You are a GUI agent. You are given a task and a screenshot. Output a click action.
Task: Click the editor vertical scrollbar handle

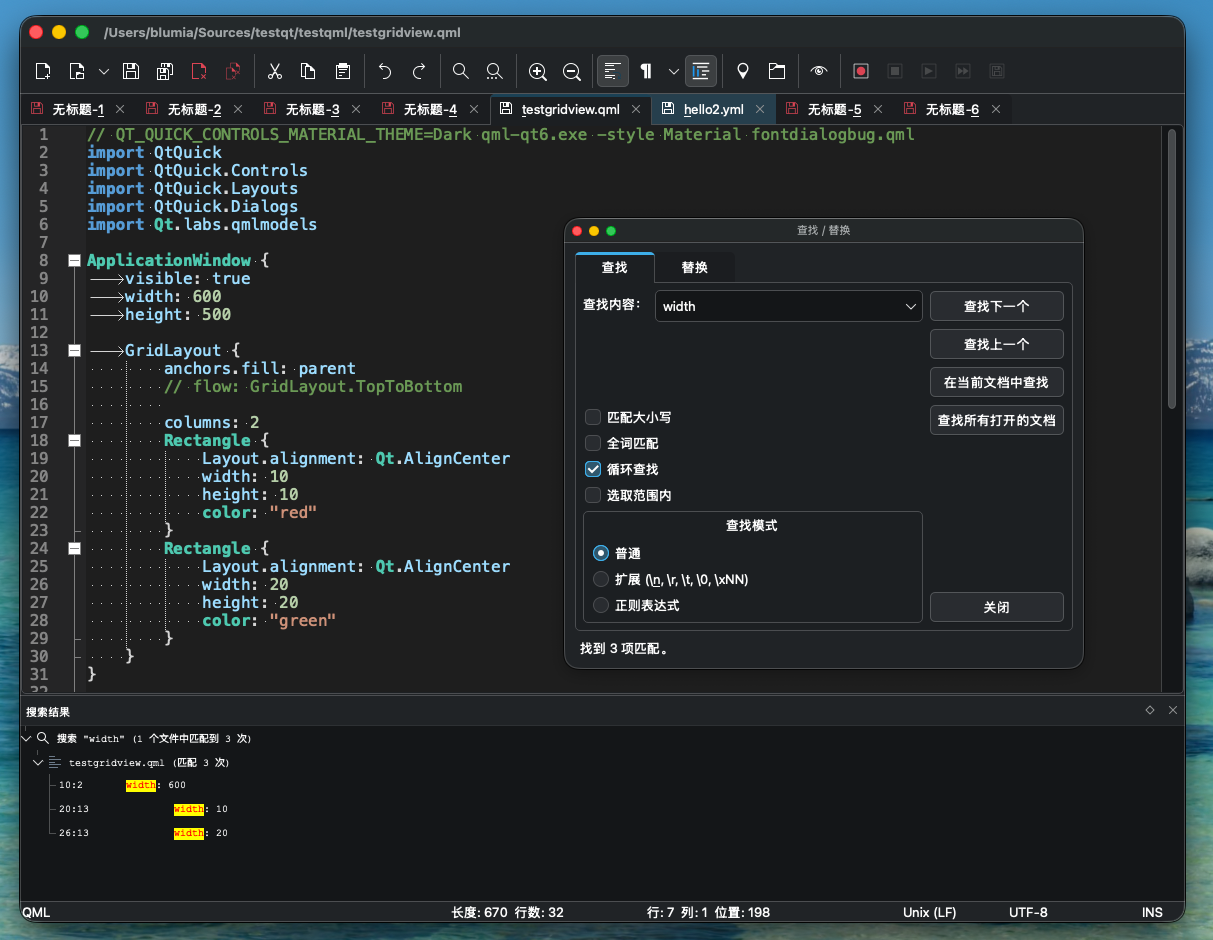click(1172, 270)
